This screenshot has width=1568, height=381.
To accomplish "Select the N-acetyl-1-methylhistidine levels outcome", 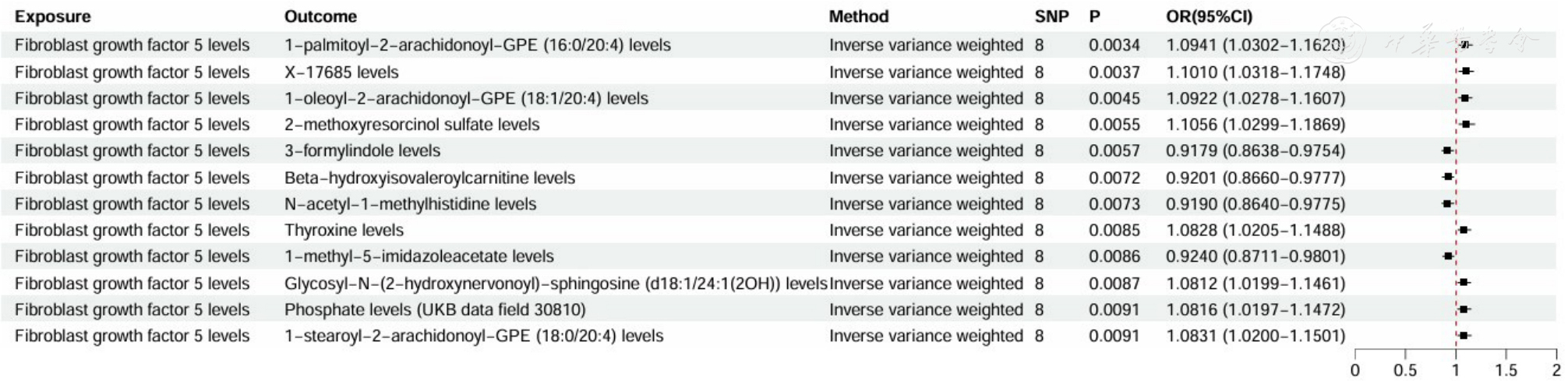I will 410,204.
